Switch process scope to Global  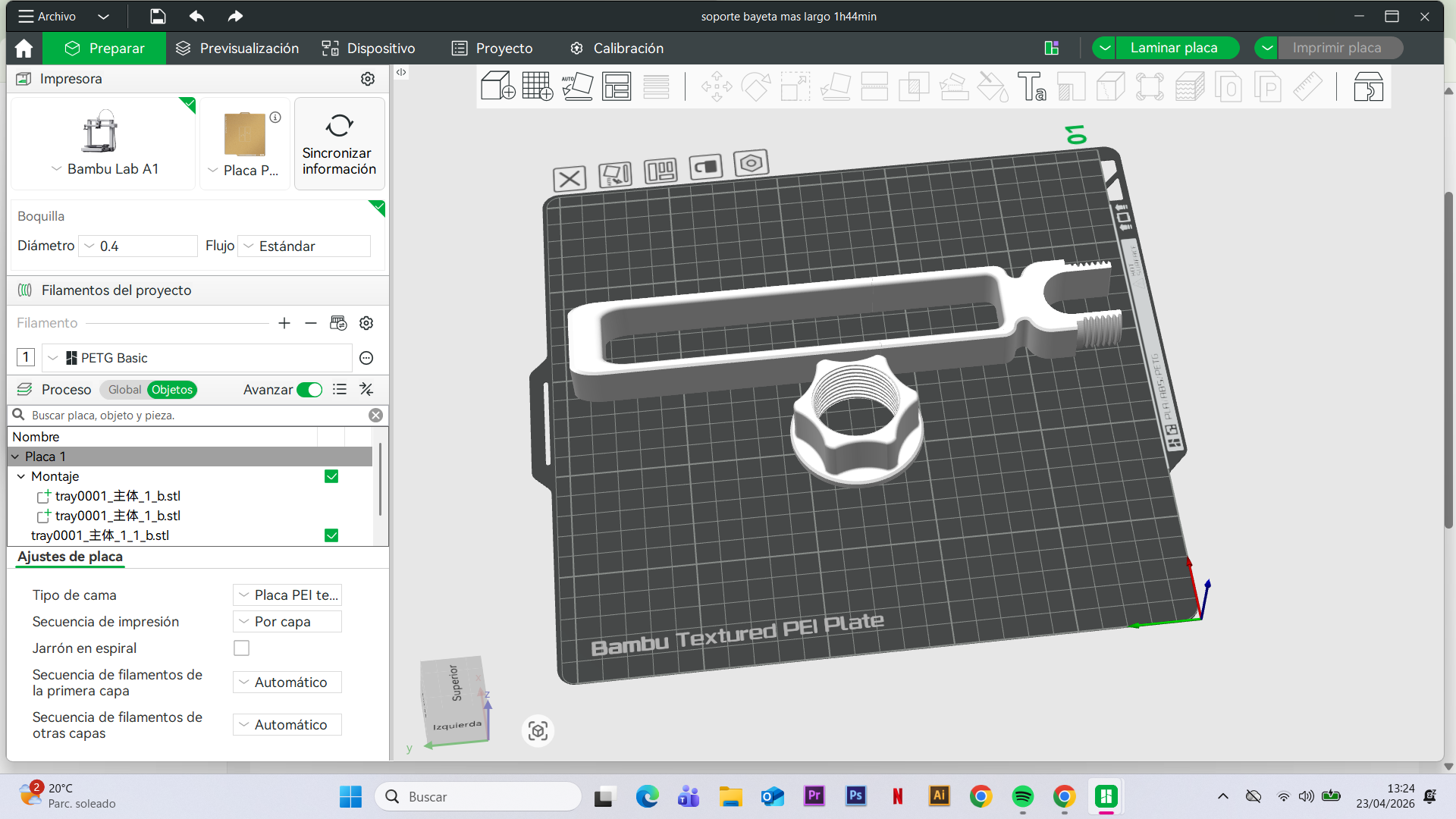coord(124,390)
